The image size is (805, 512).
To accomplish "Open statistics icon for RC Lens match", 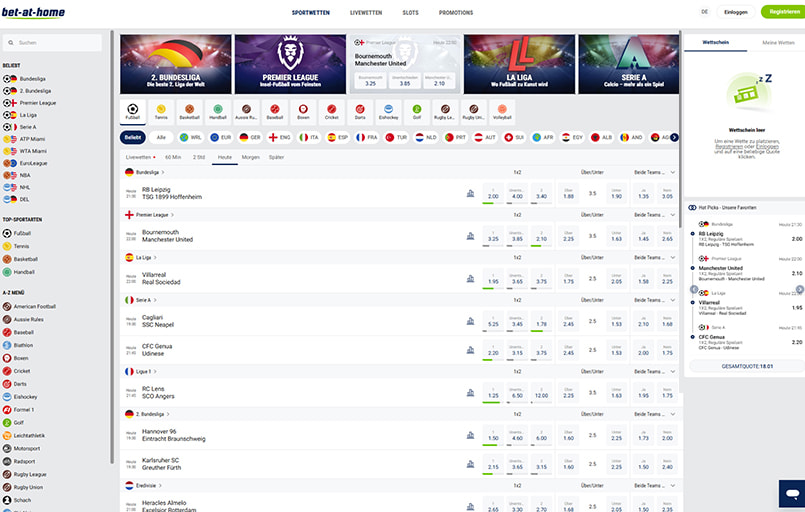I will coord(470,393).
